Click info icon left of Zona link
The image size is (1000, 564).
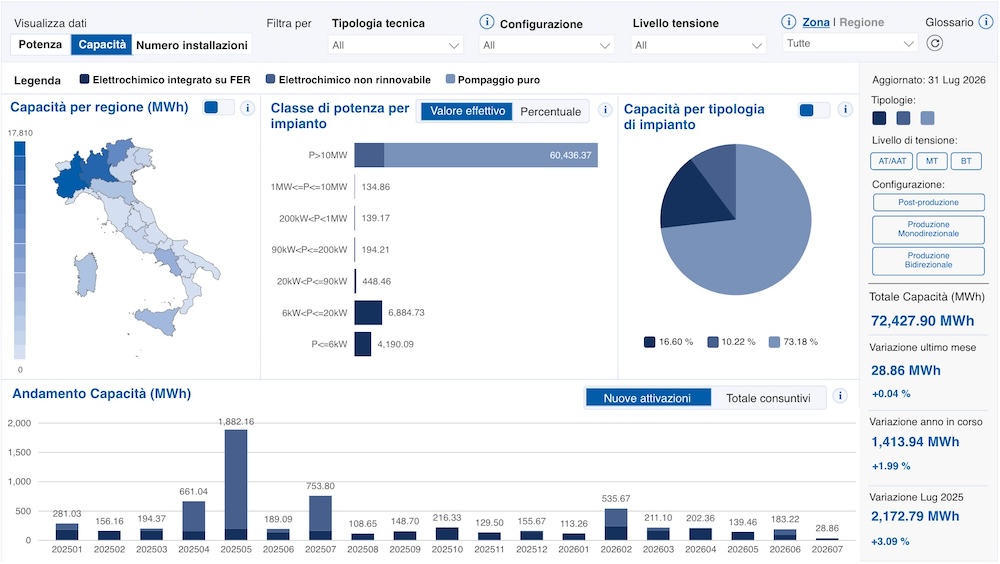[788, 22]
